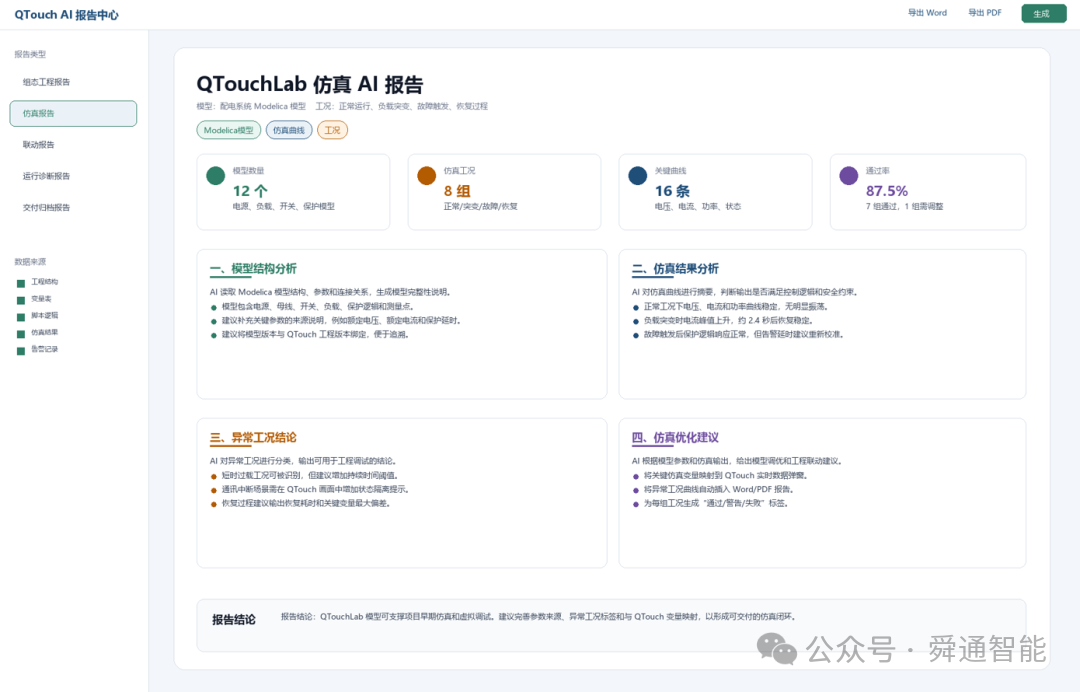Click the purple circle in 通过率 card
This screenshot has height=692, width=1080.
[x=849, y=176]
